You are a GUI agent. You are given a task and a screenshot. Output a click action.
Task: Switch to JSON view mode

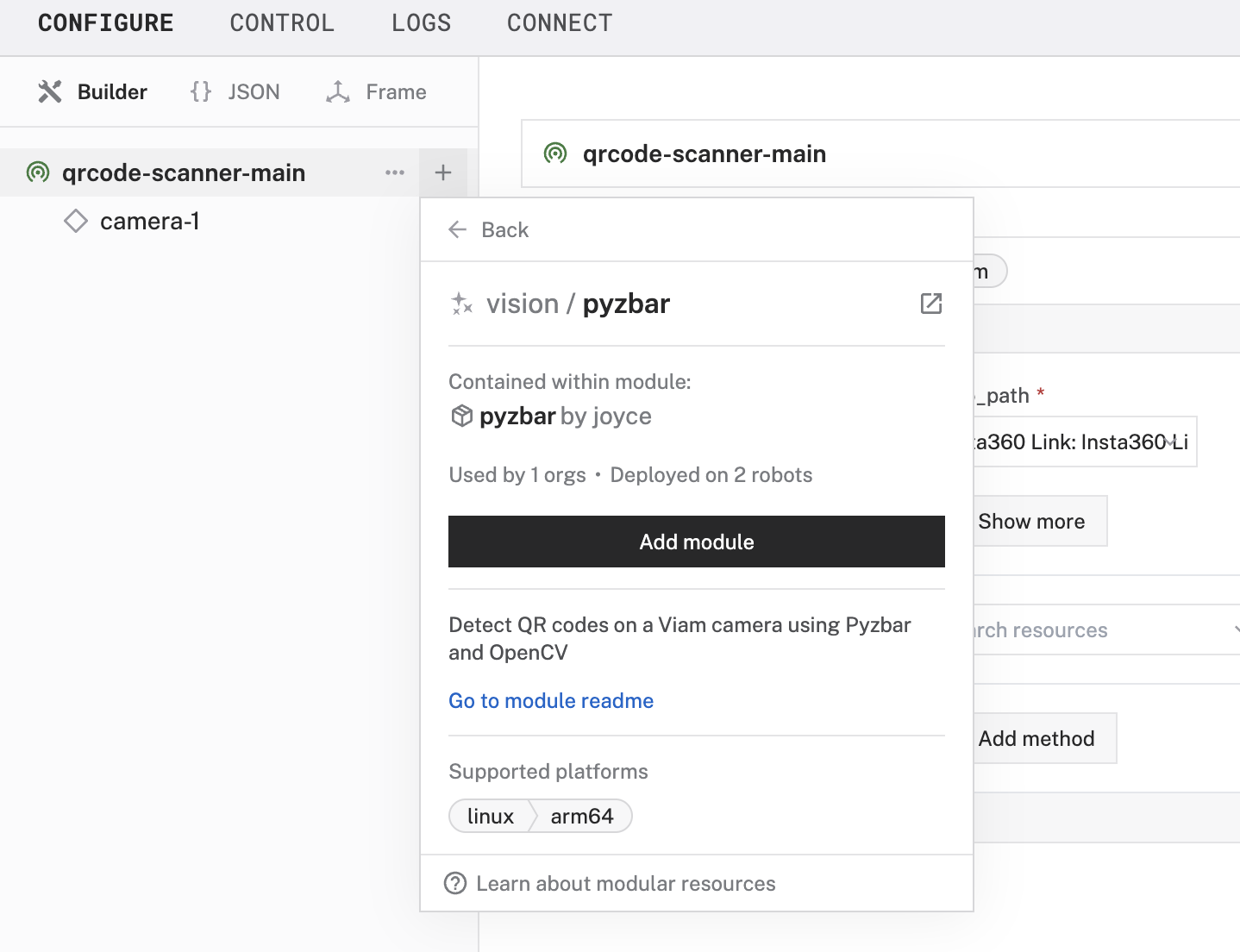click(235, 91)
